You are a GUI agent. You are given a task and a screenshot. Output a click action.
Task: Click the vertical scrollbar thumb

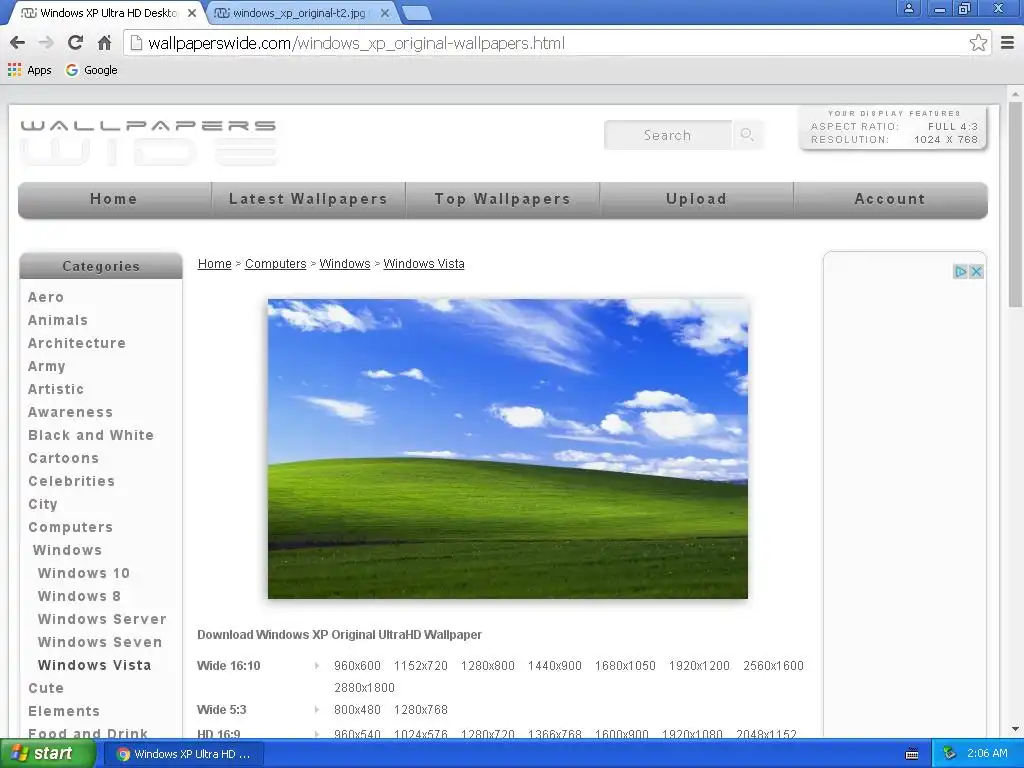pos(1016,204)
